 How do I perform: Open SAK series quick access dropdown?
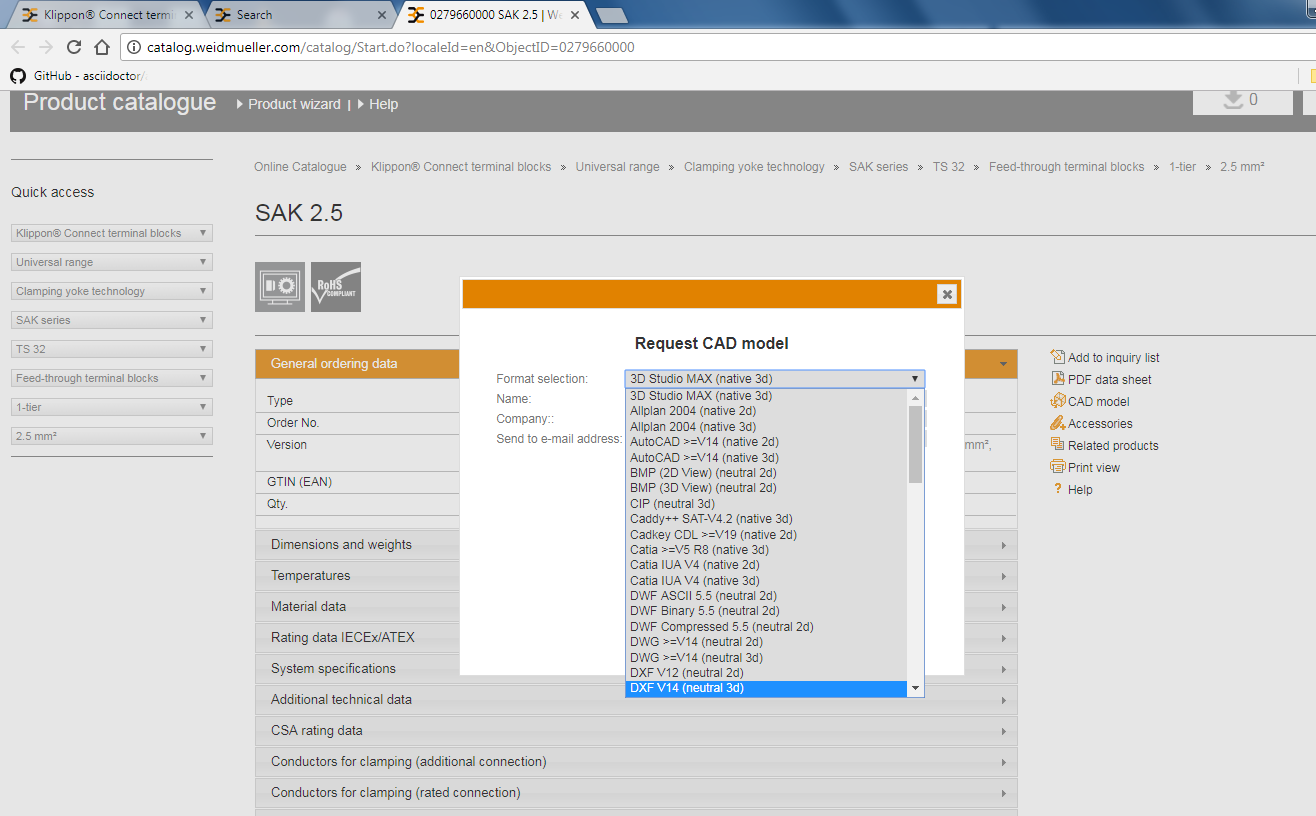tap(112, 320)
